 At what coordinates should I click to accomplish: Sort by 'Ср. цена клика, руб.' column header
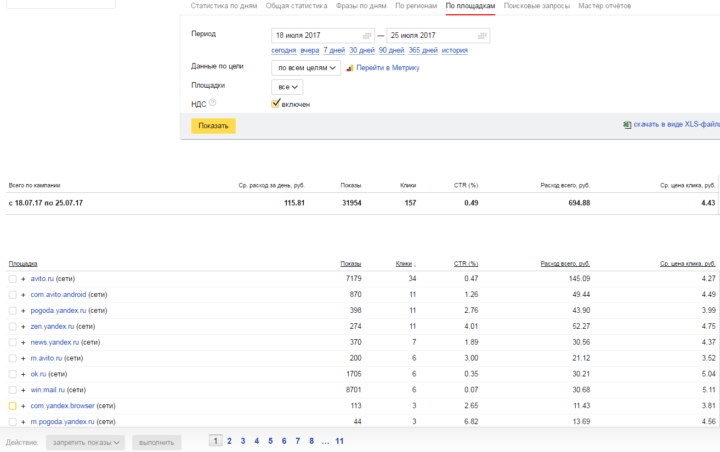[688, 264]
